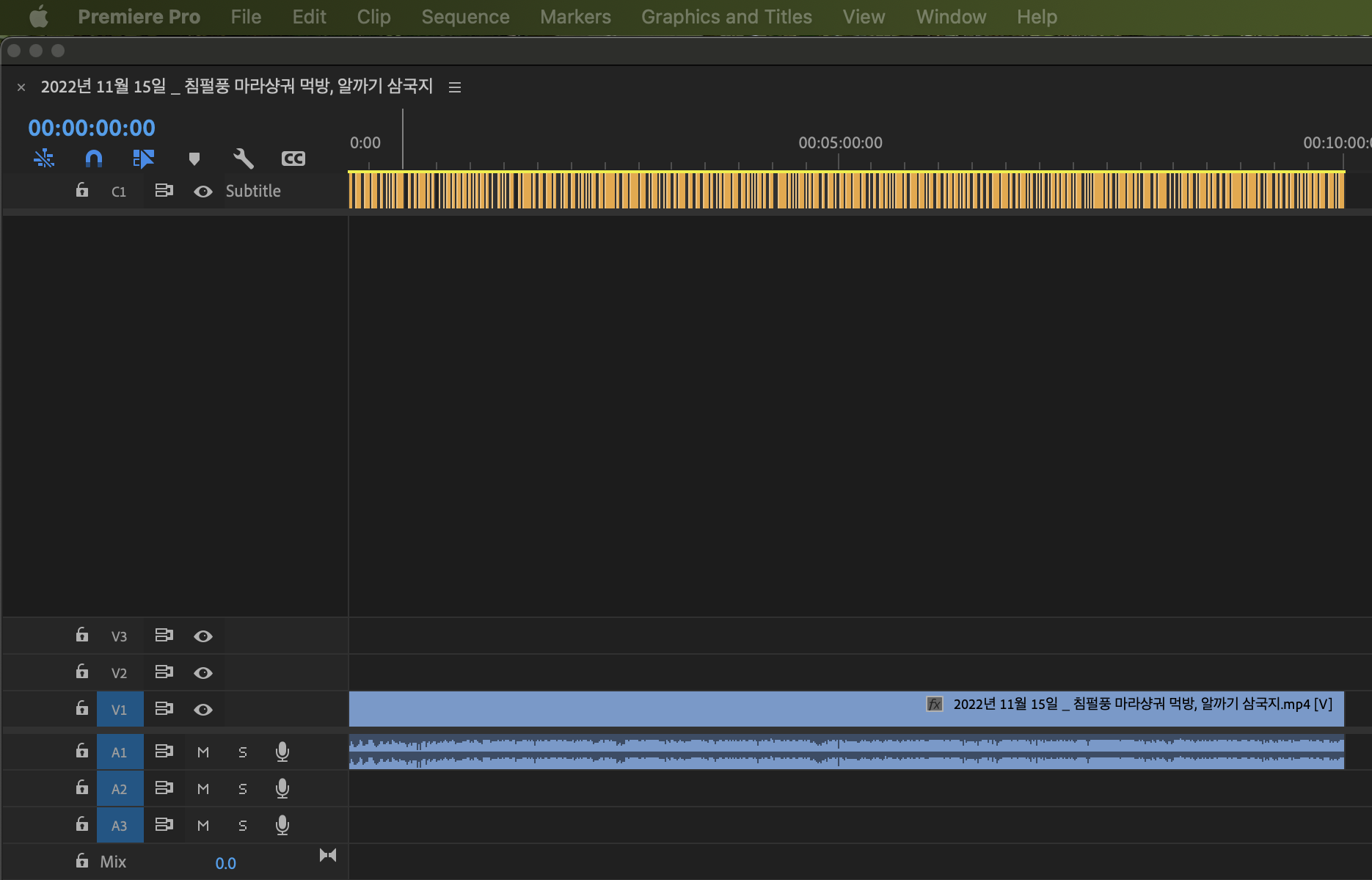Select the C1 caption track label
This screenshot has height=880, width=1372.
tap(118, 192)
